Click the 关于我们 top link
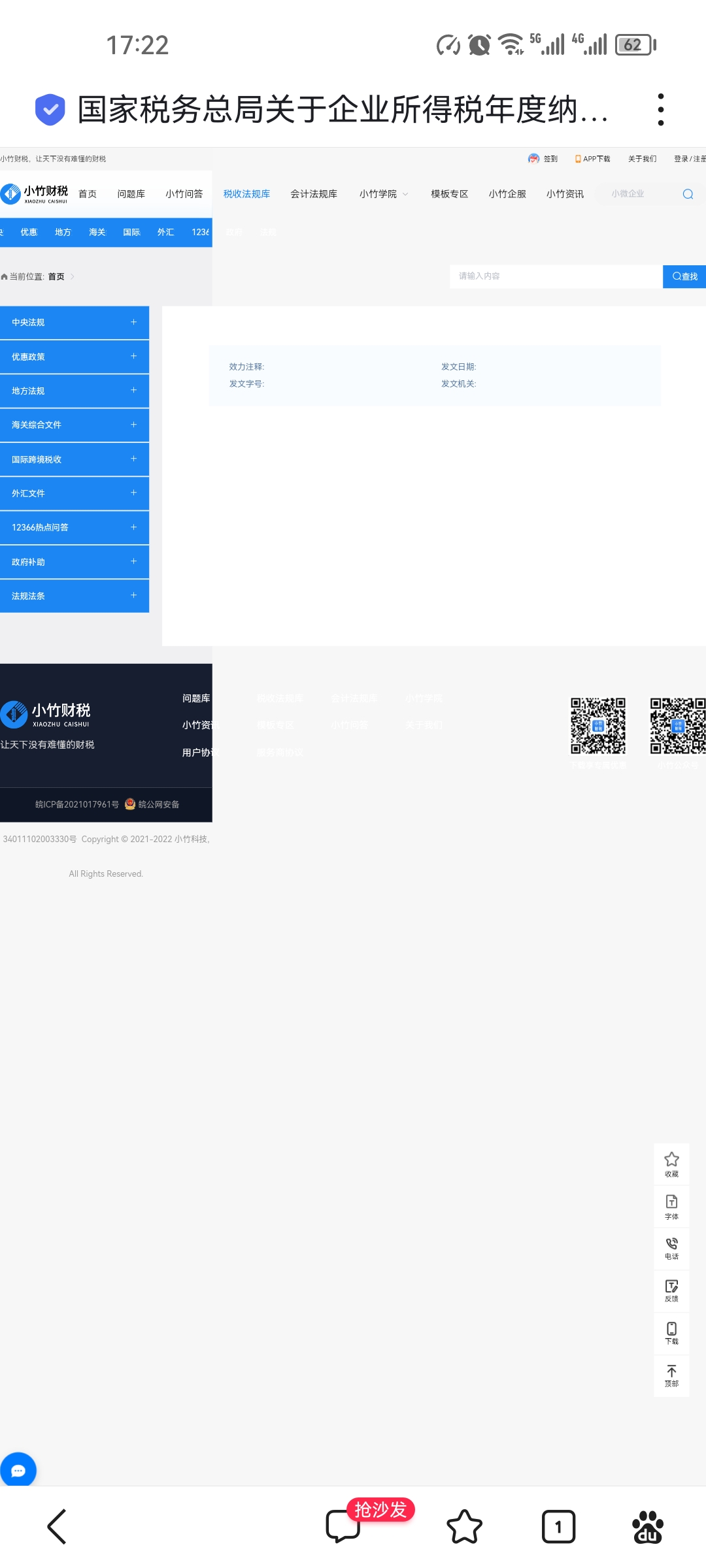This screenshot has width=706, height=1568. (642, 159)
